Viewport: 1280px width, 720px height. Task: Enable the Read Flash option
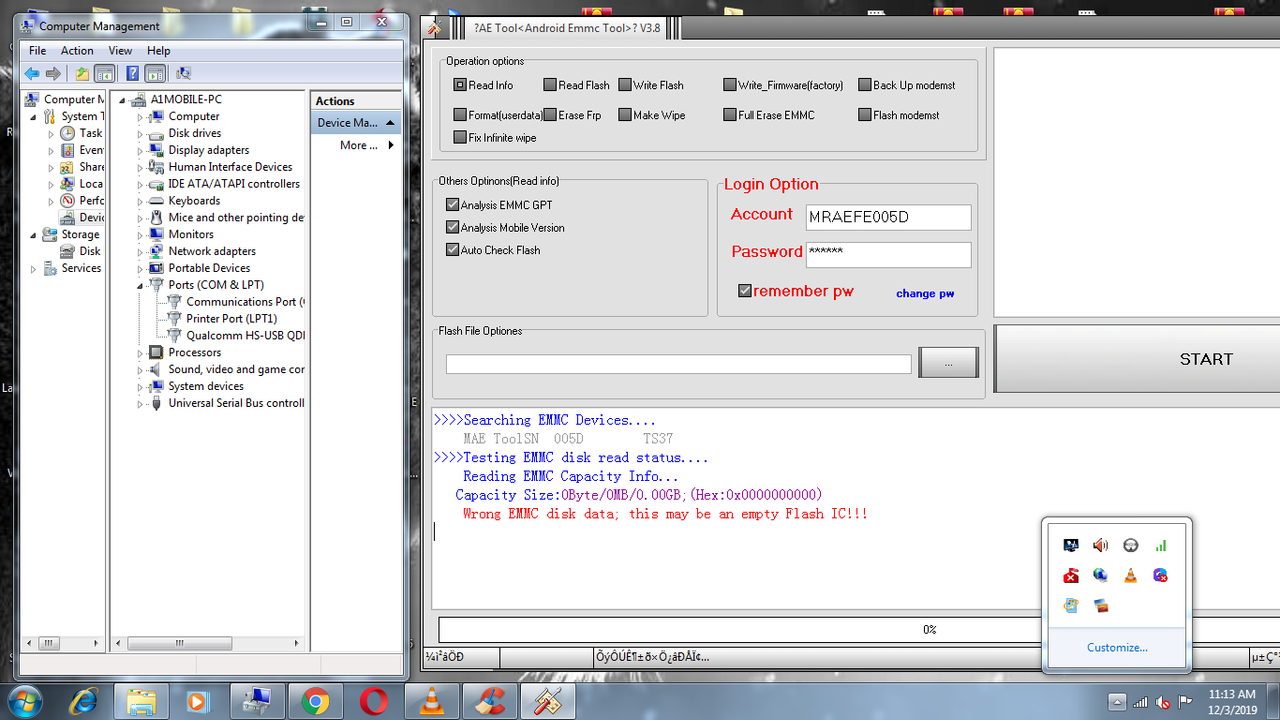550,85
